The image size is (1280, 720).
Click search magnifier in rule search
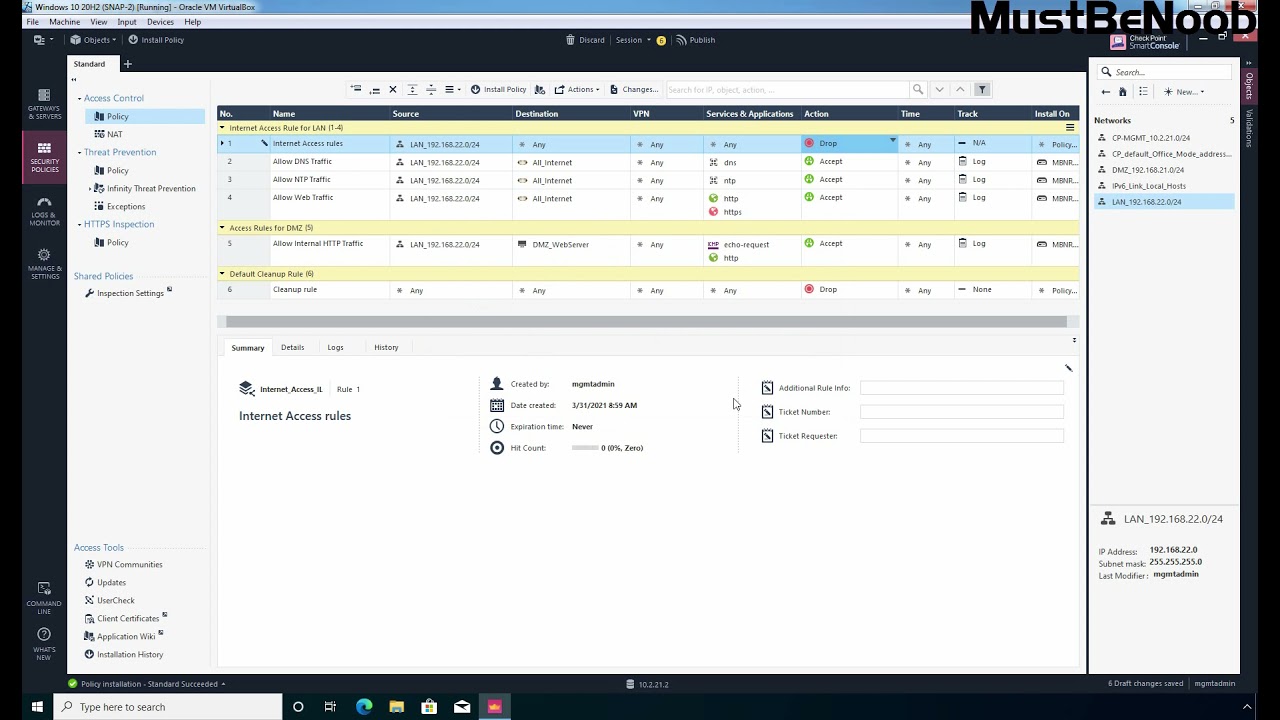coord(916,89)
